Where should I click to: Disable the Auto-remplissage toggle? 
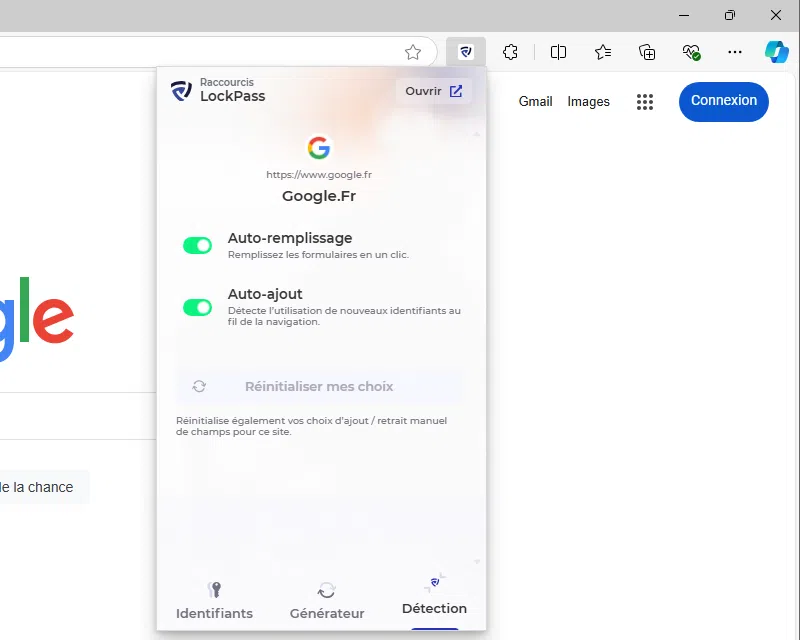[x=197, y=245]
